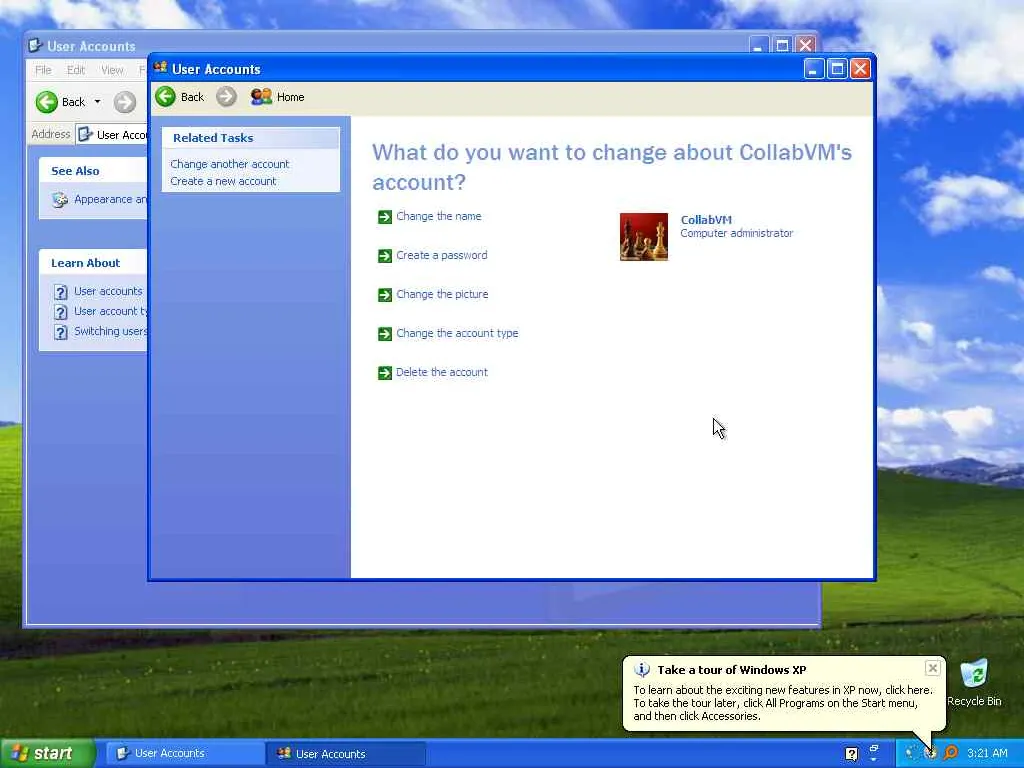Close the Take a tour balloon
The image size is (1024, 768).
[933, 667]
